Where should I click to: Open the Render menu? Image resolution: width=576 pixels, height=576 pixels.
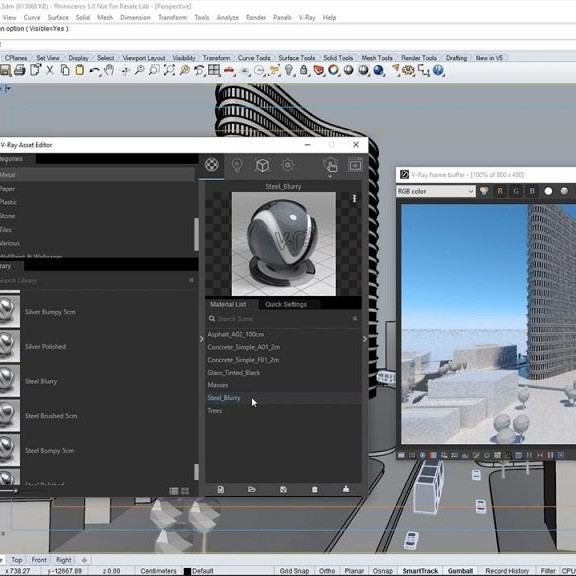[256, 18]
